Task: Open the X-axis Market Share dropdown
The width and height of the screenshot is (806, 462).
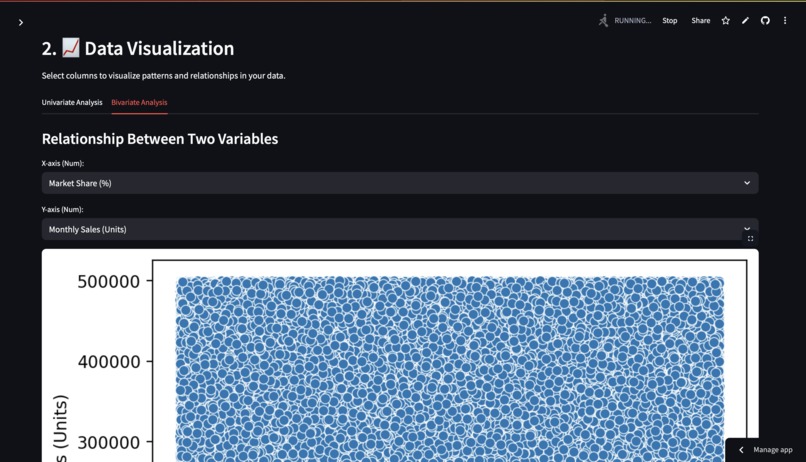Action: coord(400,183)
